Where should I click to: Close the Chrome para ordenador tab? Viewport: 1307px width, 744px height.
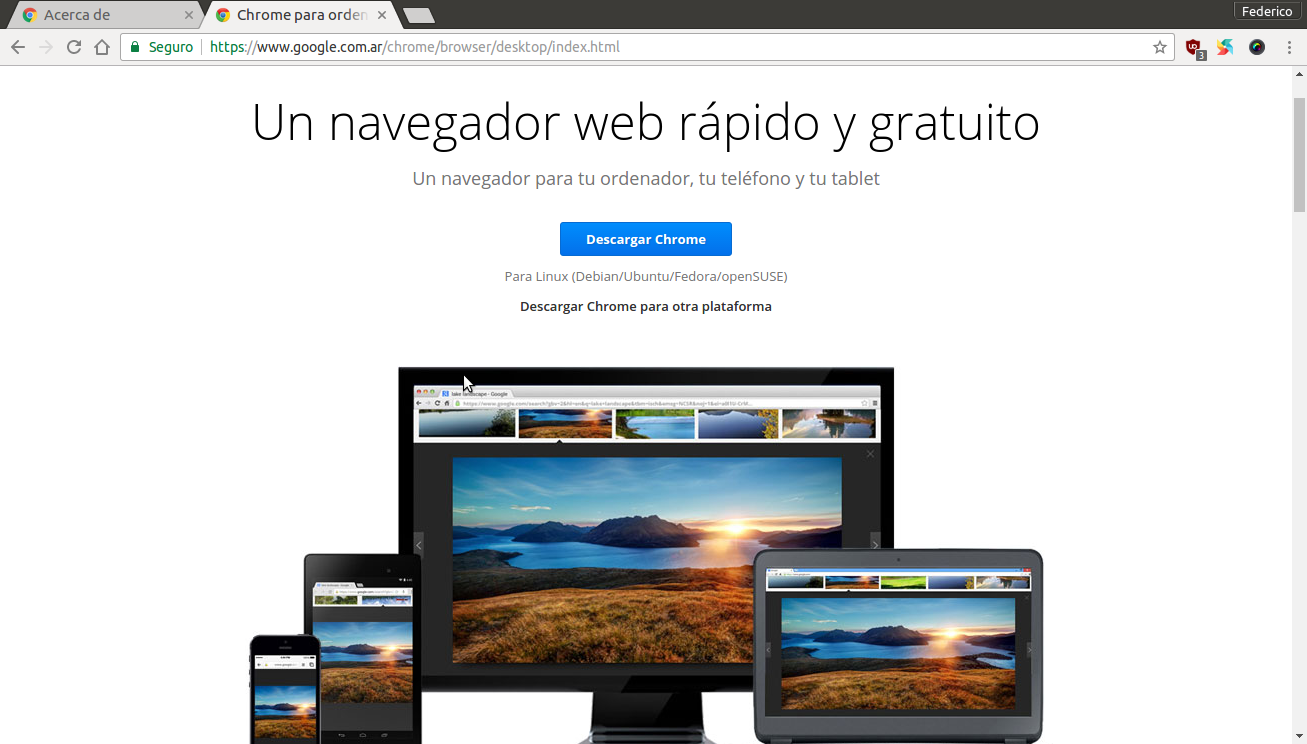point(382,15)
